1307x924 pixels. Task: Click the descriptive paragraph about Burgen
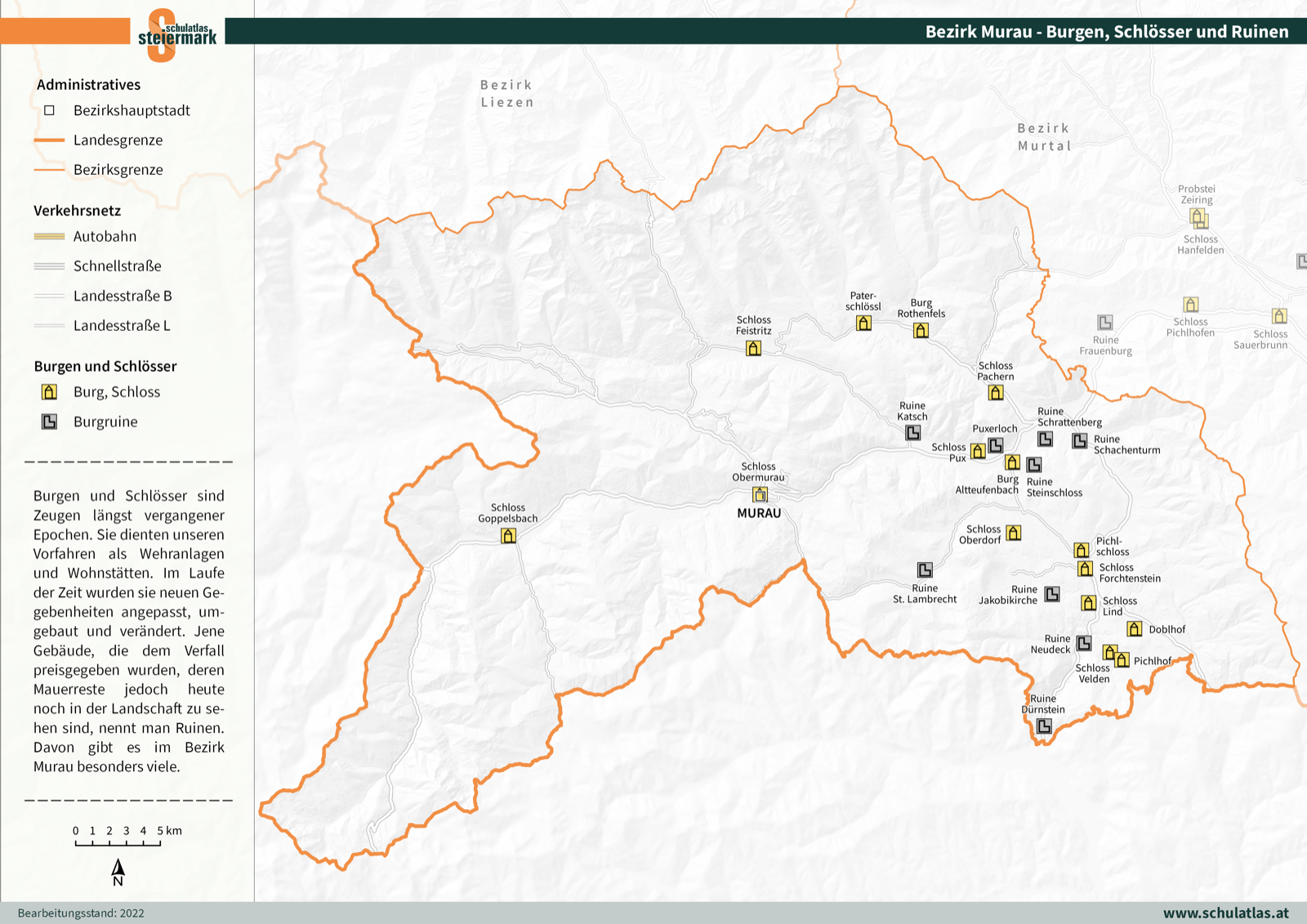(x=129, y=632)
